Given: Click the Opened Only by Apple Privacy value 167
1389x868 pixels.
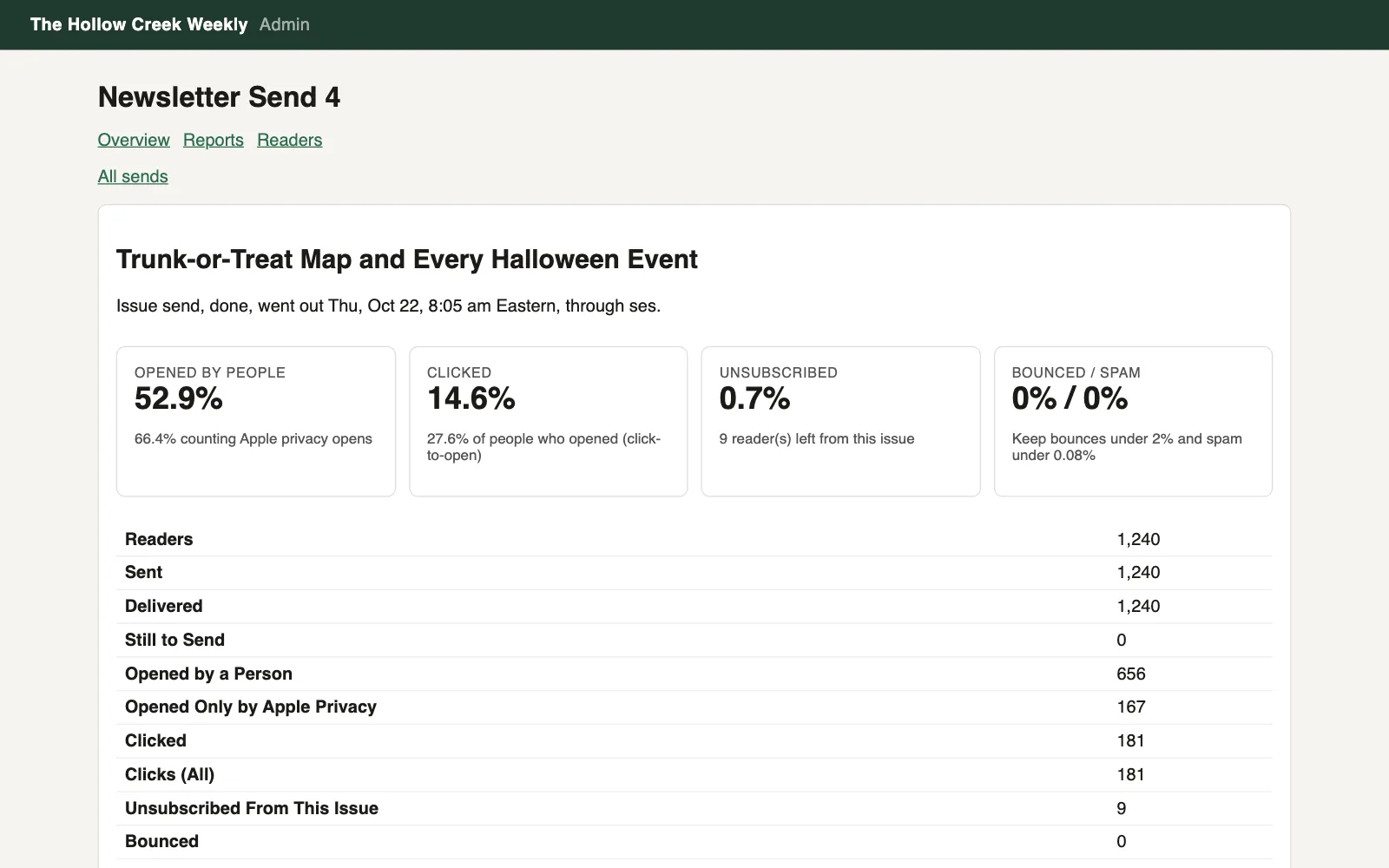Looking at the screenshot, I should click(x=1131, y=707).
